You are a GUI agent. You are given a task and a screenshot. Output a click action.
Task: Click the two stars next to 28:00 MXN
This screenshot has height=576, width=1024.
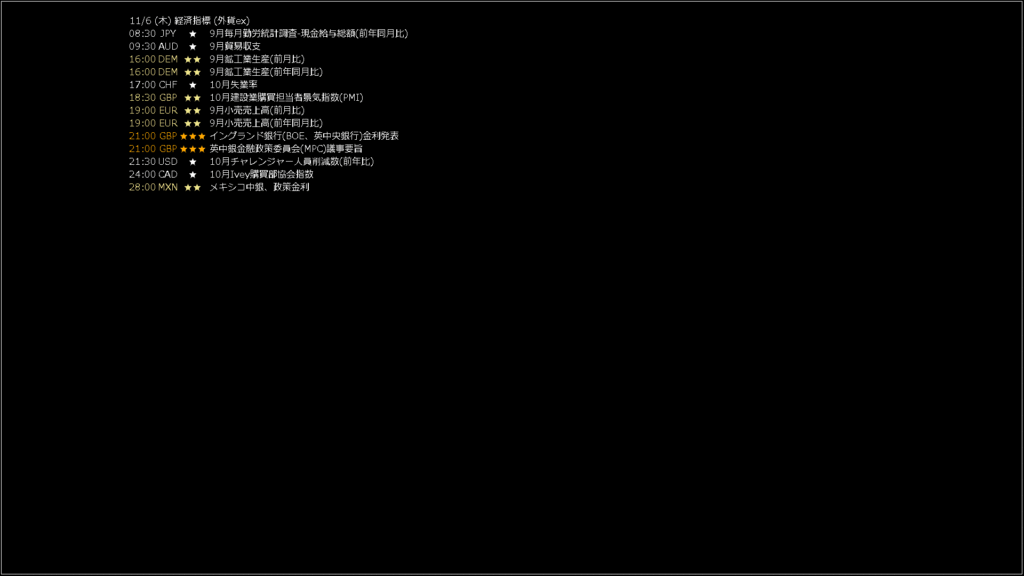point(193,187)
